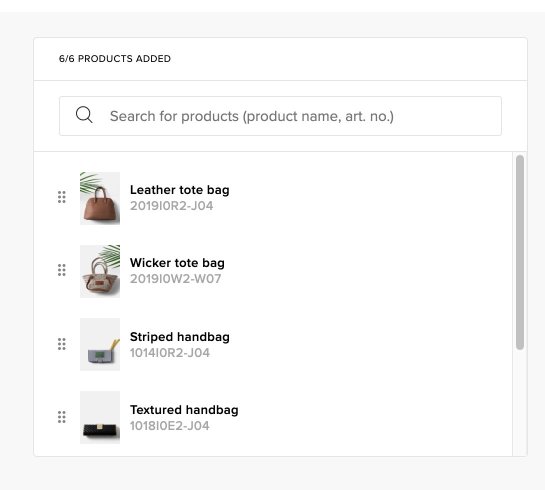This screenshot has width=545, height=490.
Task: Click the Leather tote bag product name
Action: pos(180,190)
